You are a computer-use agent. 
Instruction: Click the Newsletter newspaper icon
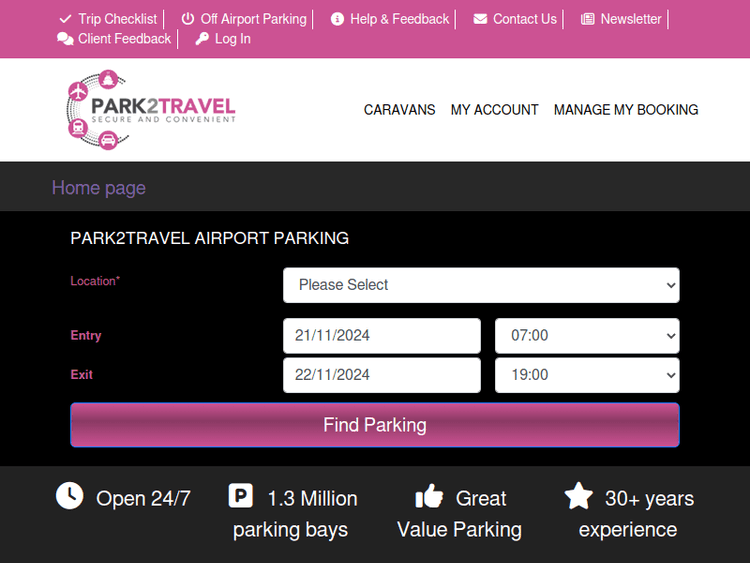tap(587, 19)
